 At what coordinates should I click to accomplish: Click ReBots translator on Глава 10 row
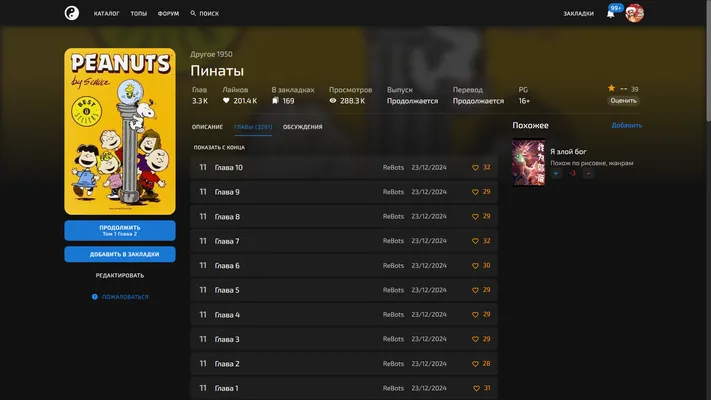[x=393, y=167]
